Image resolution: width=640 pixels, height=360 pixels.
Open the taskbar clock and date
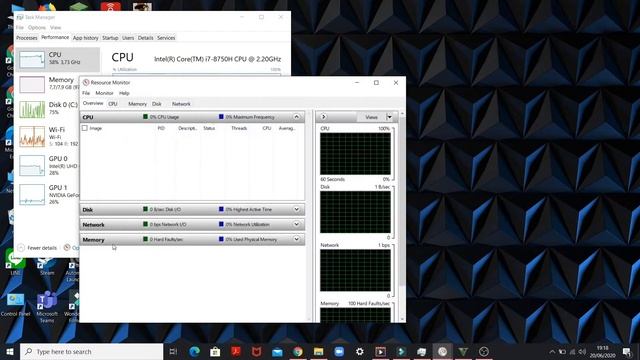(602, 352)
